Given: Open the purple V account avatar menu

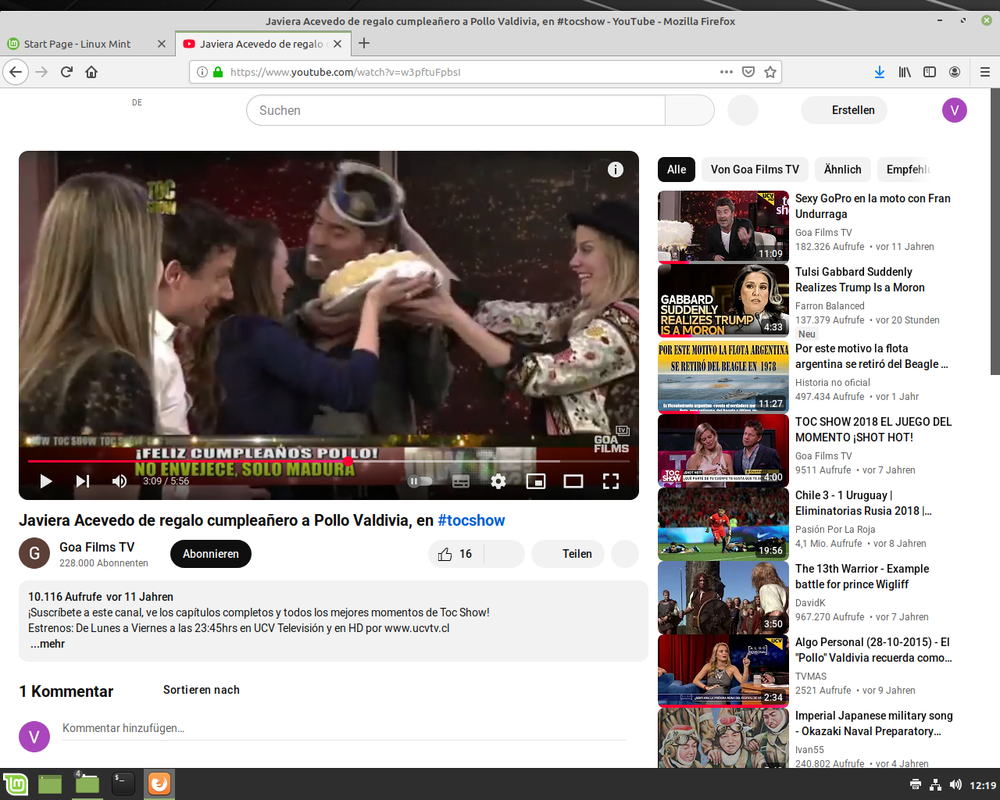Looking at the screenshot, I should point(954,110).
